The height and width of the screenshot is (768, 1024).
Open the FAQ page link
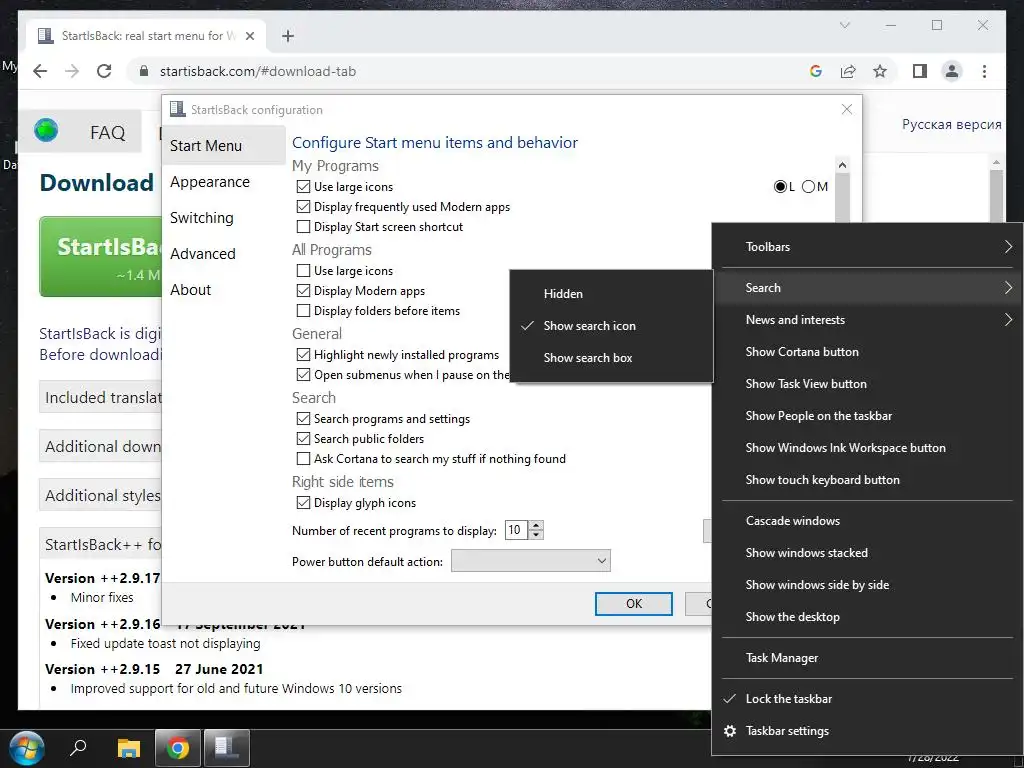tap(108, 133)
